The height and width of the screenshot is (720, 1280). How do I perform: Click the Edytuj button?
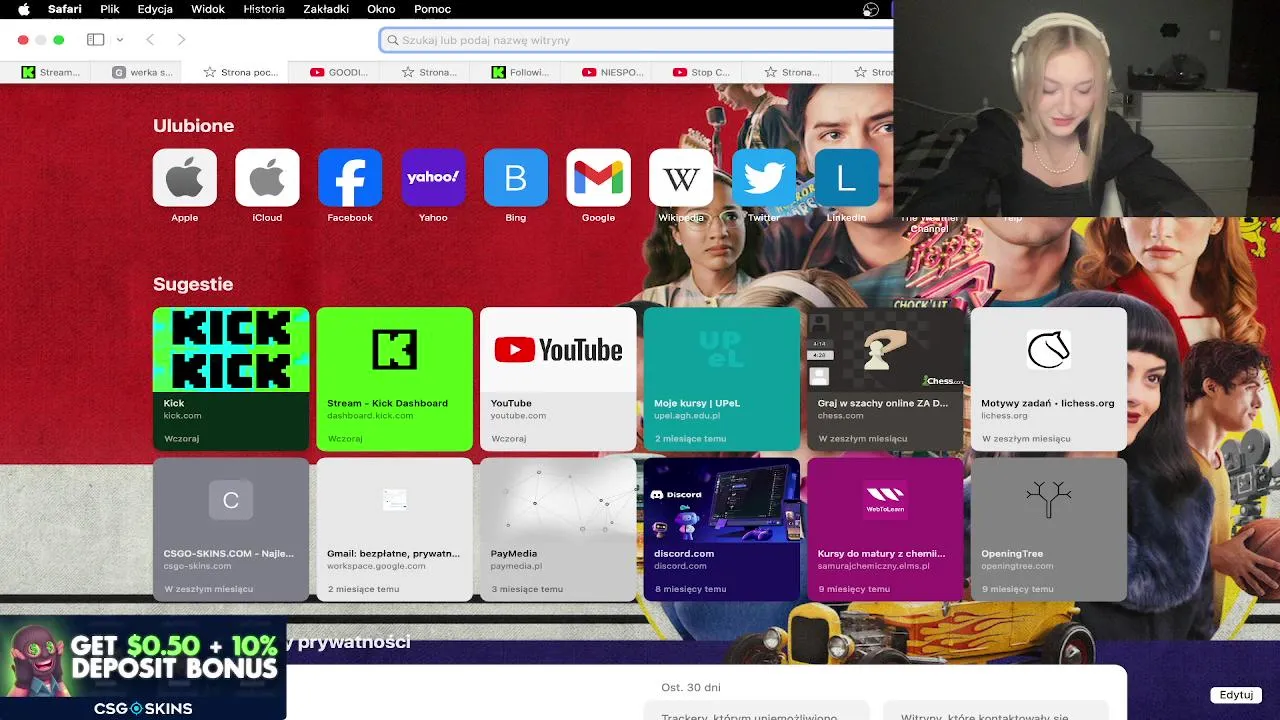tap(1236, 695)
